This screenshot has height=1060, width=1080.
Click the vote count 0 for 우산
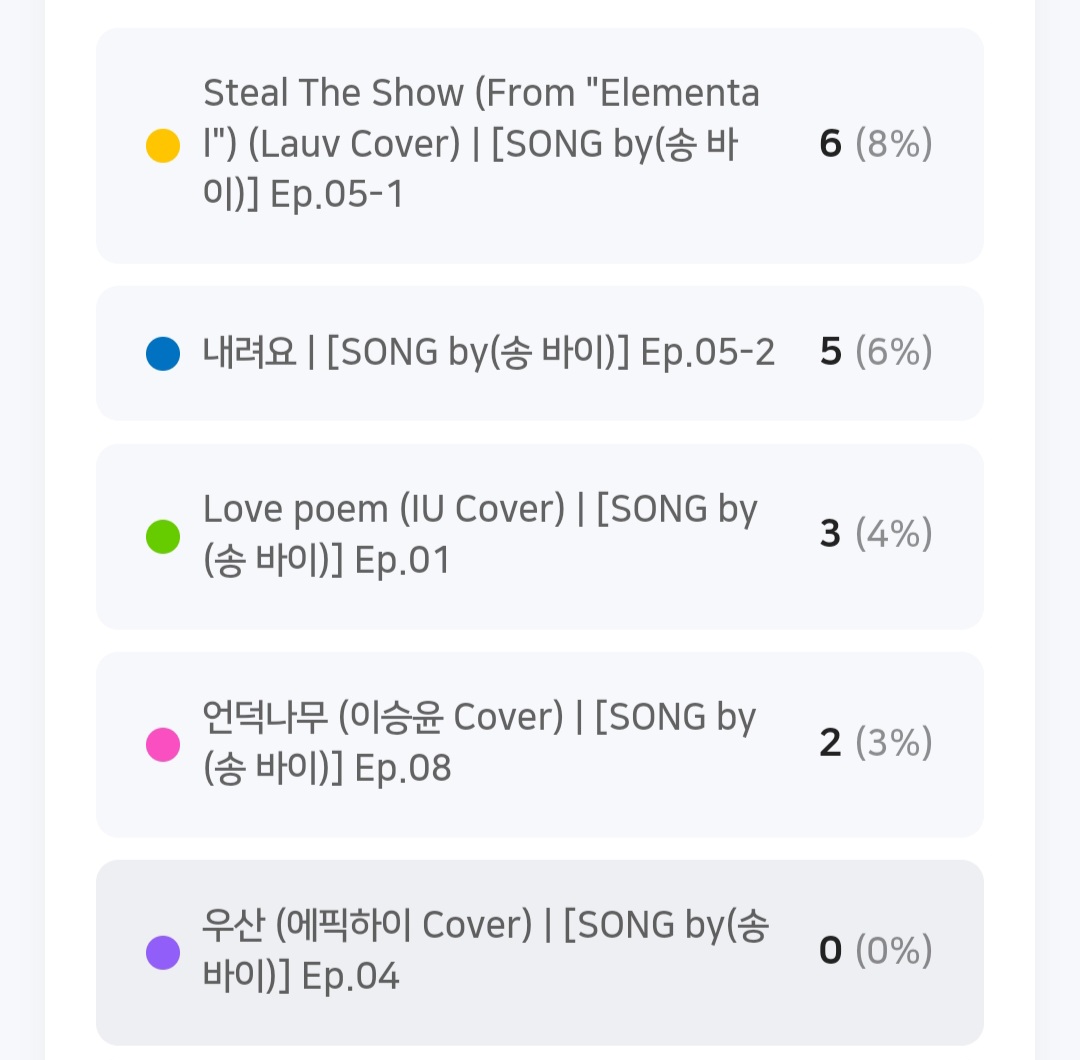[x=830, y=950]
